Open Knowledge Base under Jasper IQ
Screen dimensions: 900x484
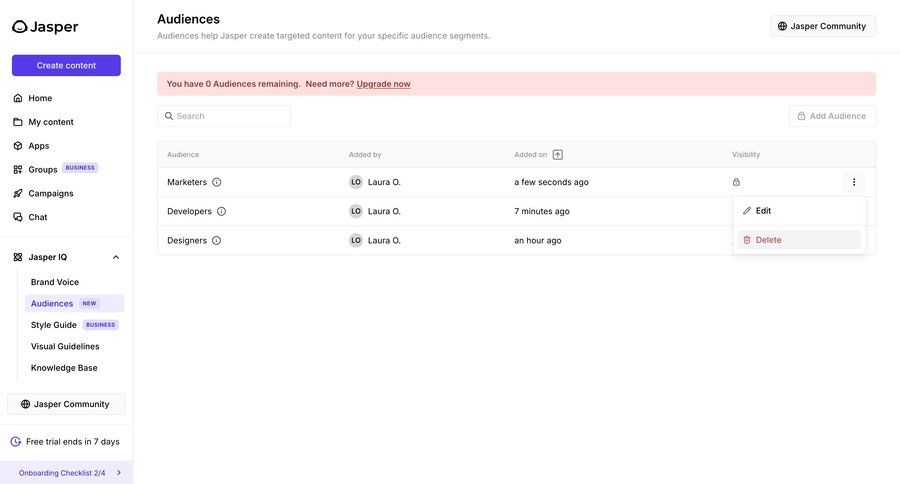tap(64, 368)
